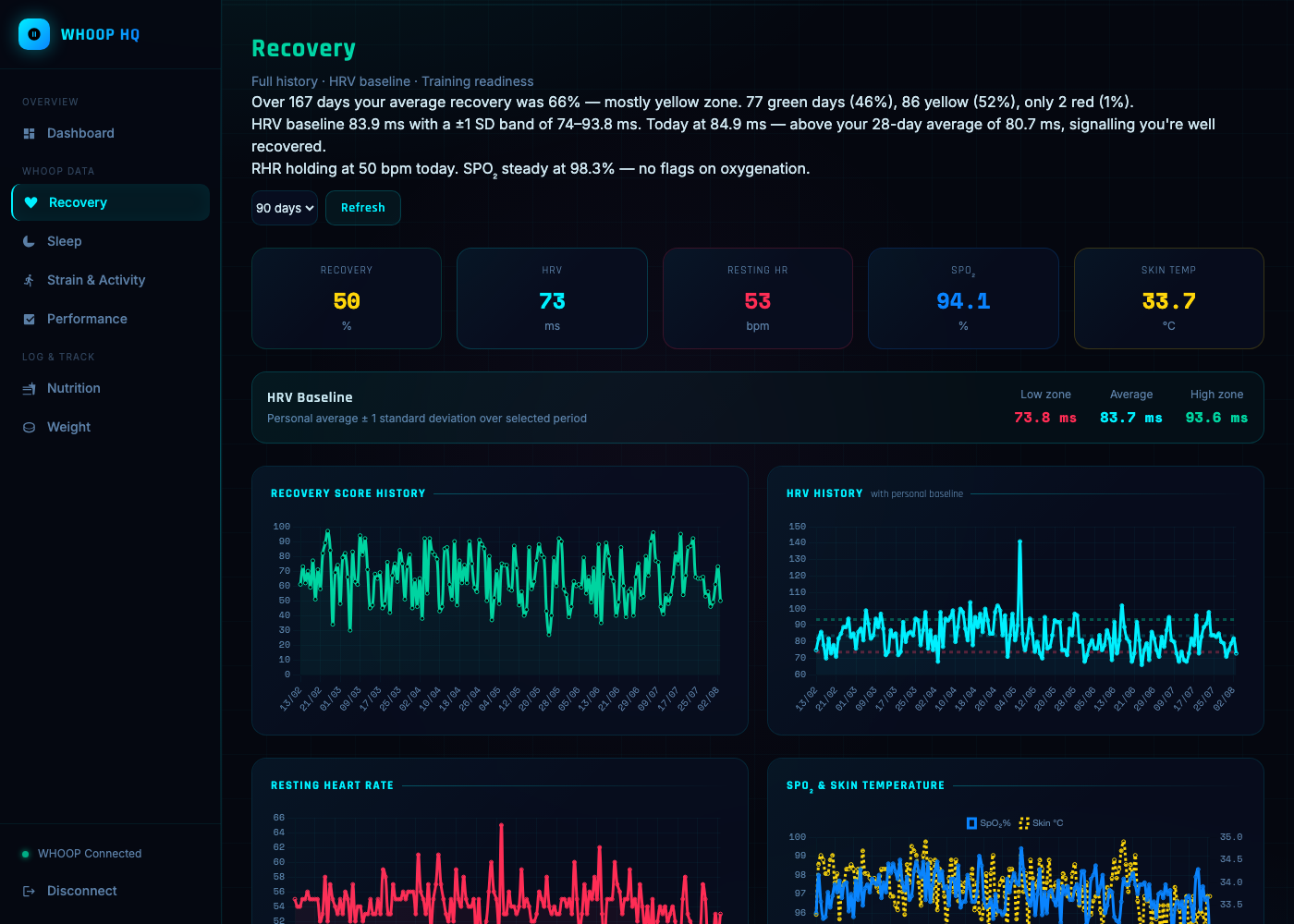
Task: Go to the Sleep section
Action: pos(110,241)
